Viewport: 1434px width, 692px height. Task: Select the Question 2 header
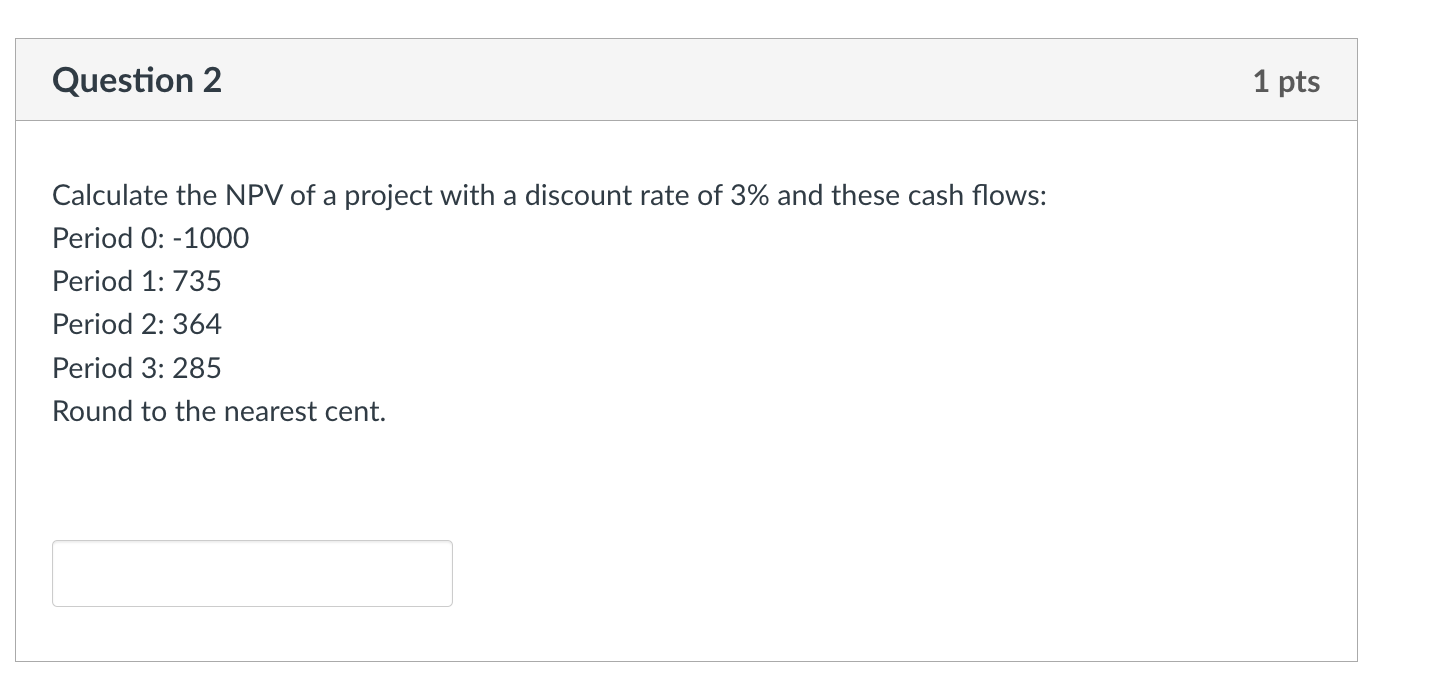pyautogui.click(x=136, y=80)
